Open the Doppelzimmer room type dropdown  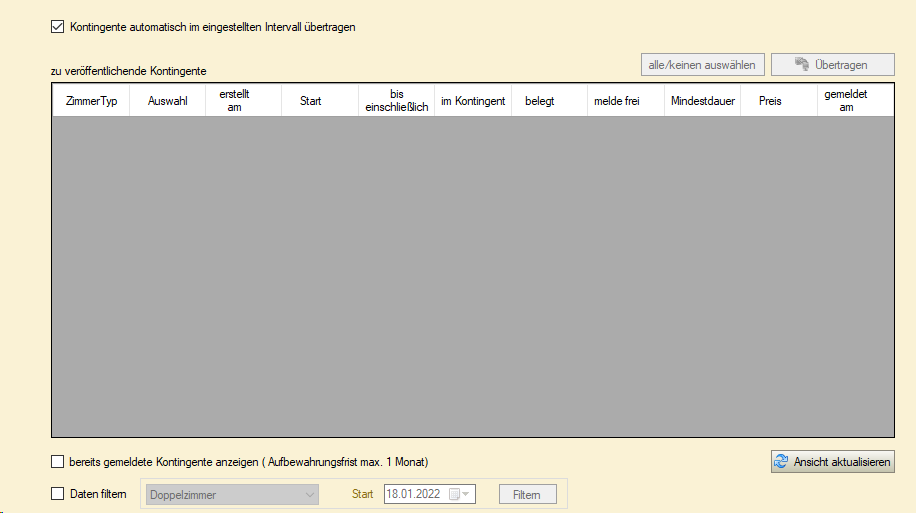(x=308, y=494)
